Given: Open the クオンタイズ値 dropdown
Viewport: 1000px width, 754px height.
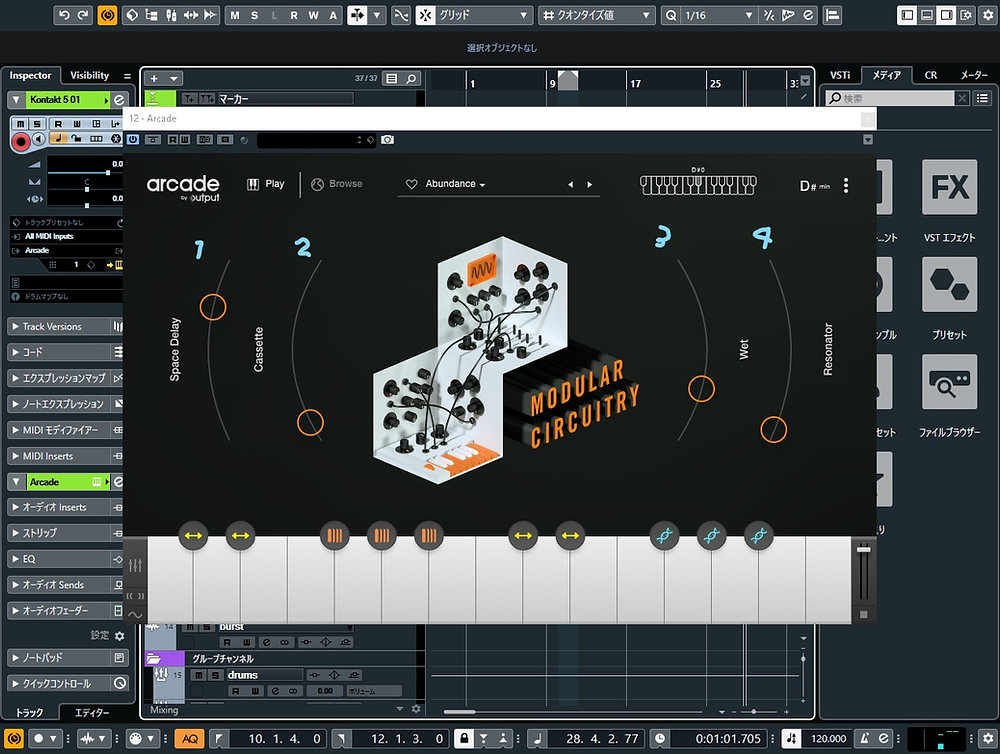Looking at the screenshot, I should (x=598, y=15).
